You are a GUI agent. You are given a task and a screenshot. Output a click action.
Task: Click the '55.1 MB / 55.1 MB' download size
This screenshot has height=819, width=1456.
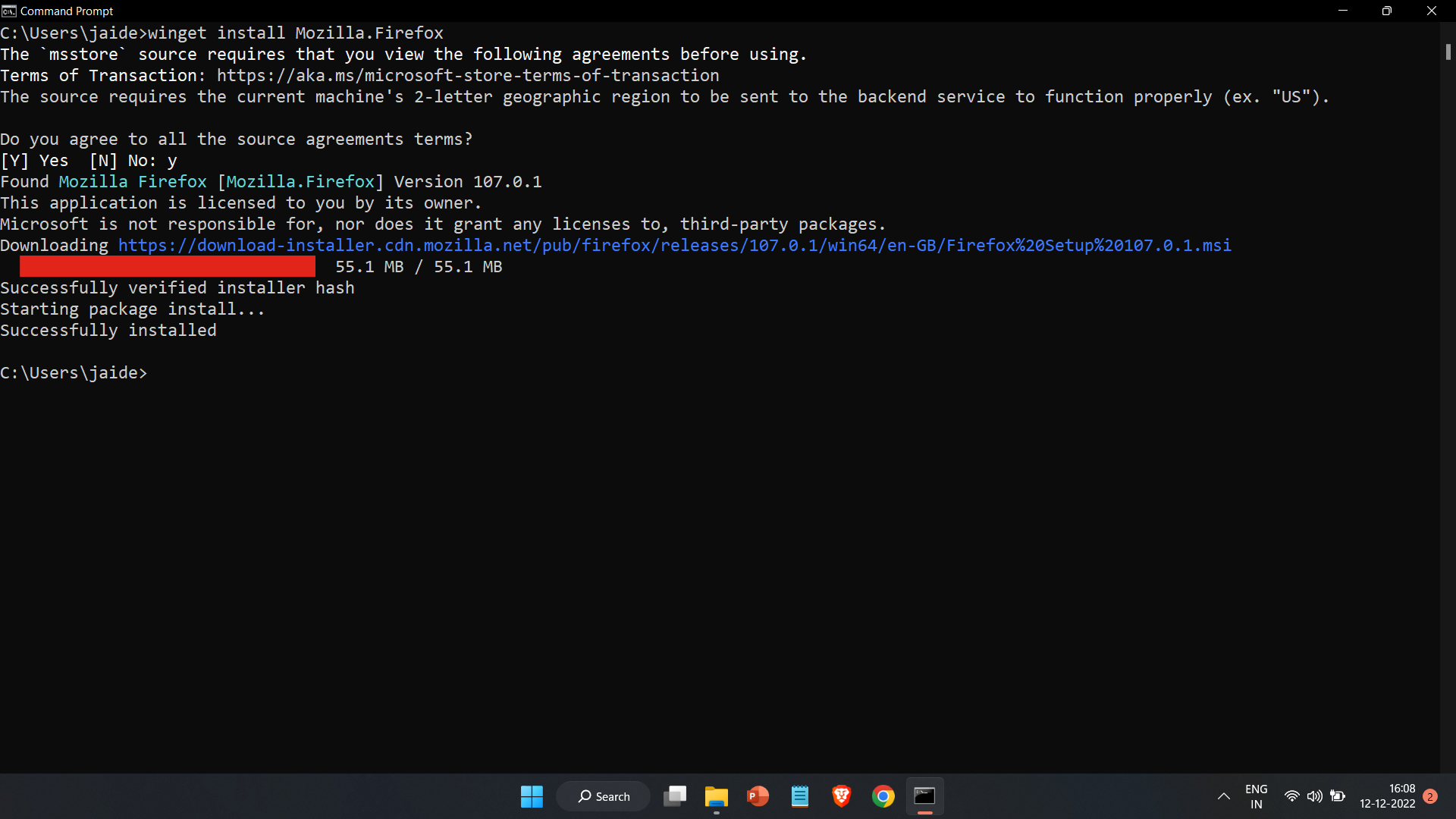[419, 267]
